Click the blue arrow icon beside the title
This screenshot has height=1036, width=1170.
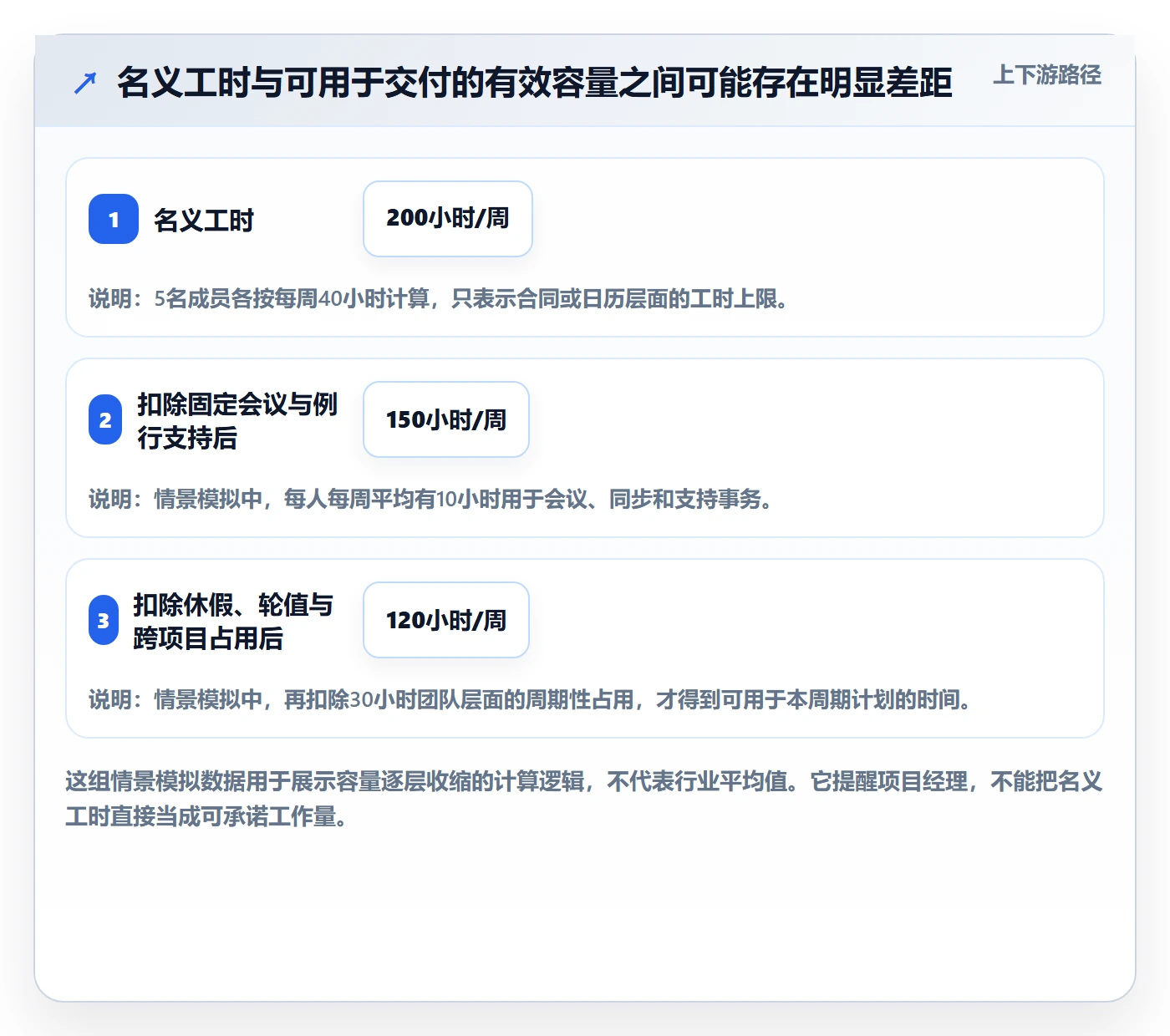(85, 83)
